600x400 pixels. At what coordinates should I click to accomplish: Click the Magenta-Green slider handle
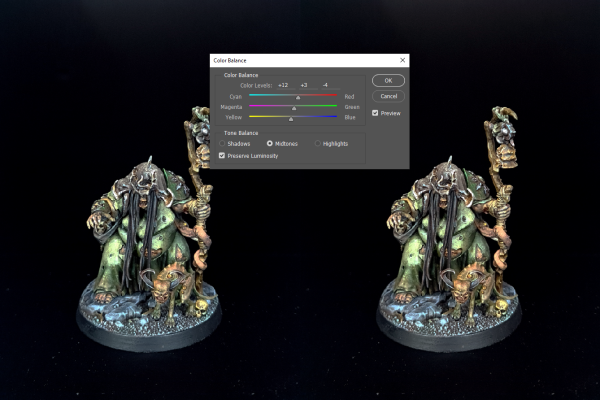294,109
